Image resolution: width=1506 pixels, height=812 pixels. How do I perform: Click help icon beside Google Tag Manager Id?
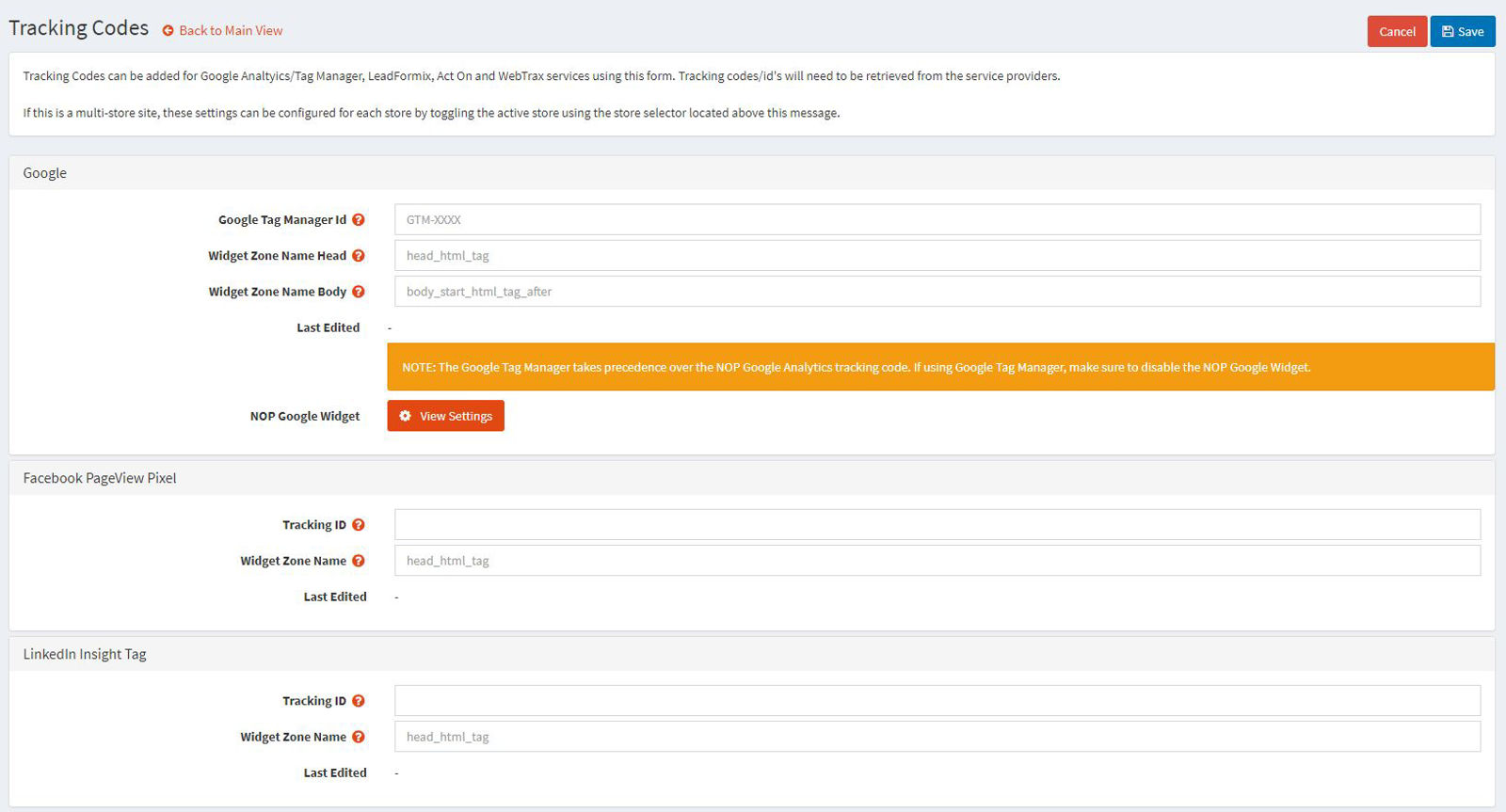(x=359, y=219)
